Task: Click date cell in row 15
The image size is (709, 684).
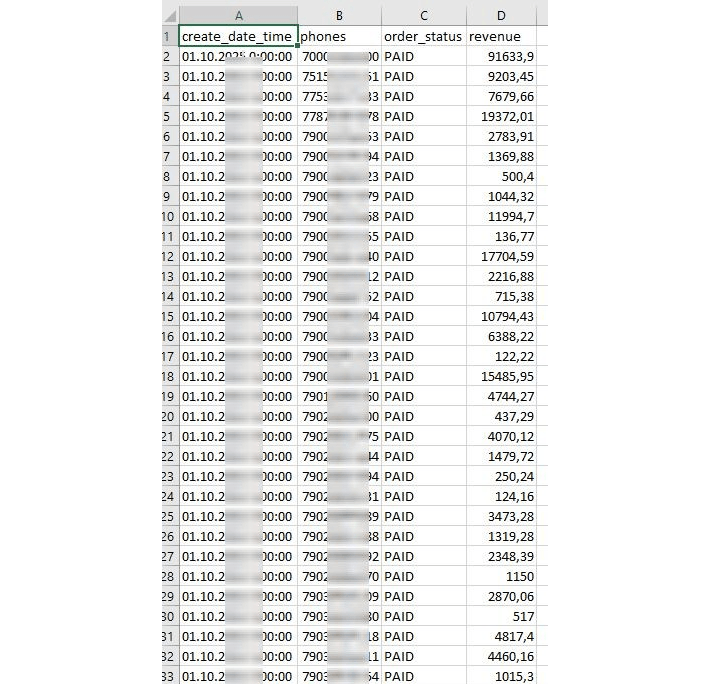Action: [x=238, y=316]
